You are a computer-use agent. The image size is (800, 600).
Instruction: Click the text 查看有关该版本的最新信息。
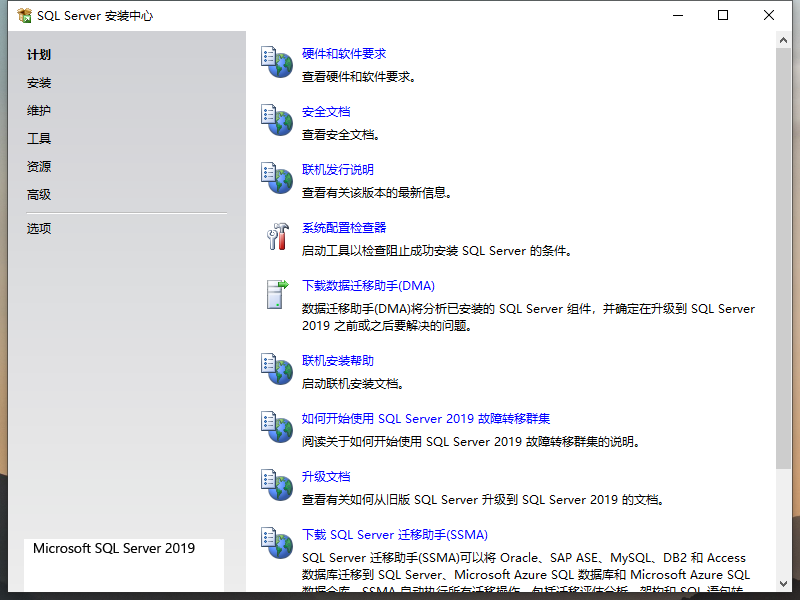(377, 193)
